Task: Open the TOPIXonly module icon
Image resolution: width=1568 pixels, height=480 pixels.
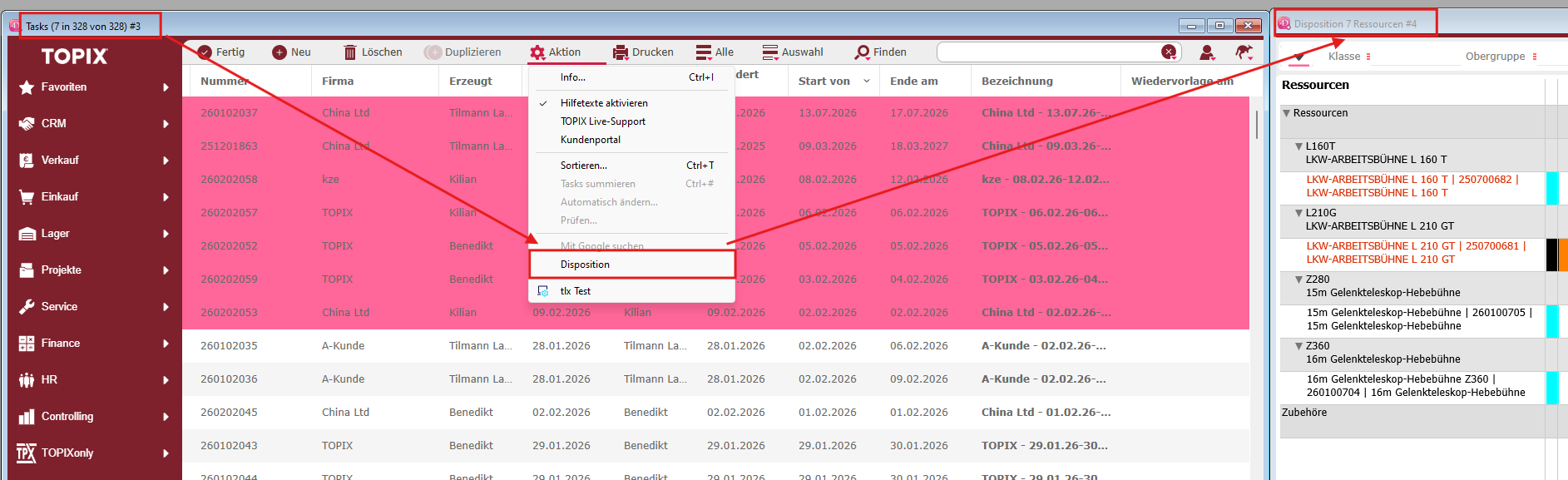Action: 27,453
